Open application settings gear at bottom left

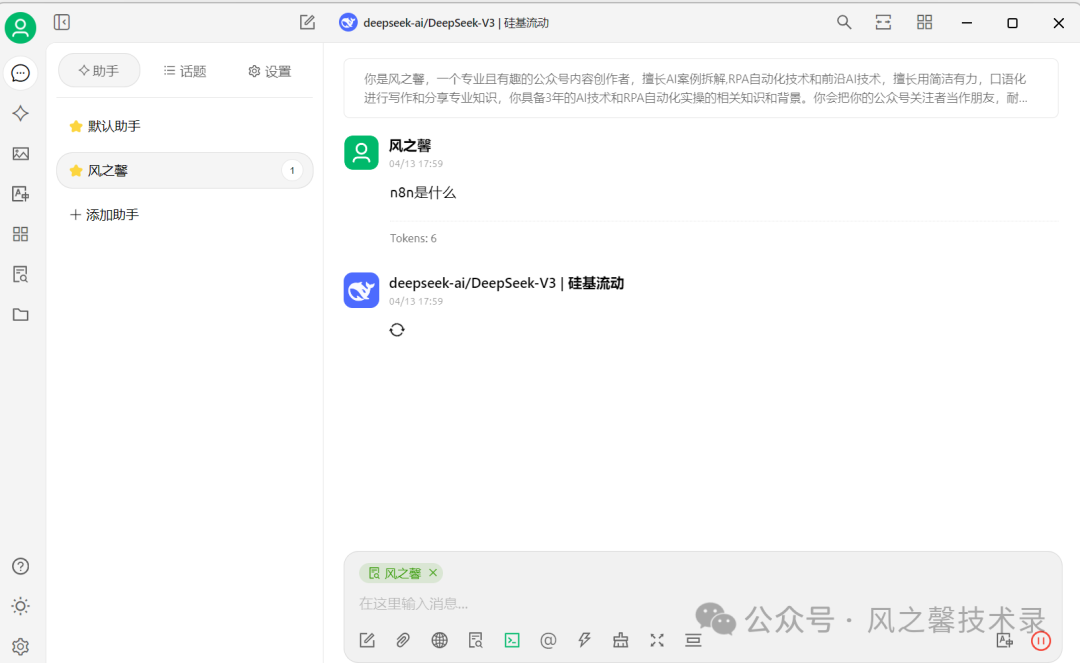[x=21, y=646]
